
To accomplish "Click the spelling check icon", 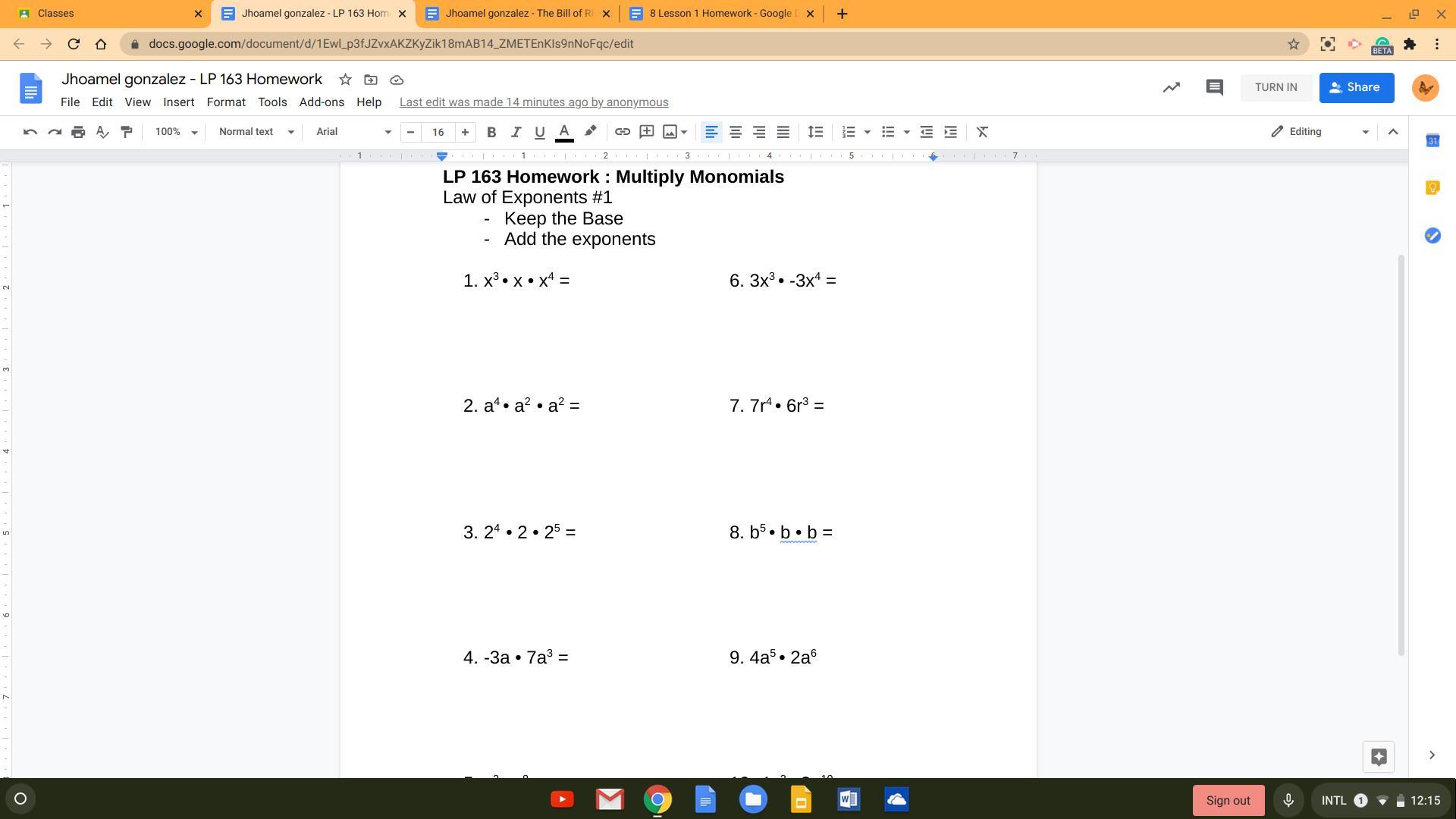I will (102, 132).
